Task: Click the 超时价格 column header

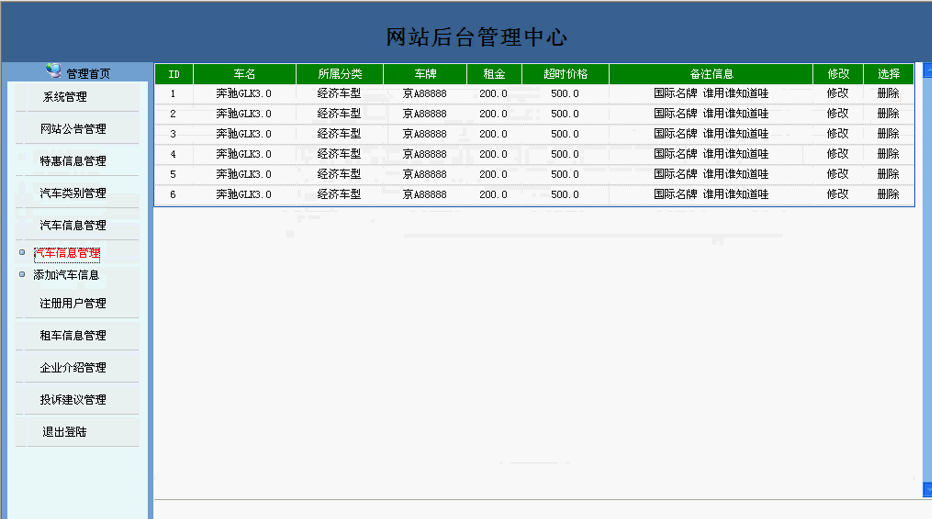Action: [x=565, y=74]
